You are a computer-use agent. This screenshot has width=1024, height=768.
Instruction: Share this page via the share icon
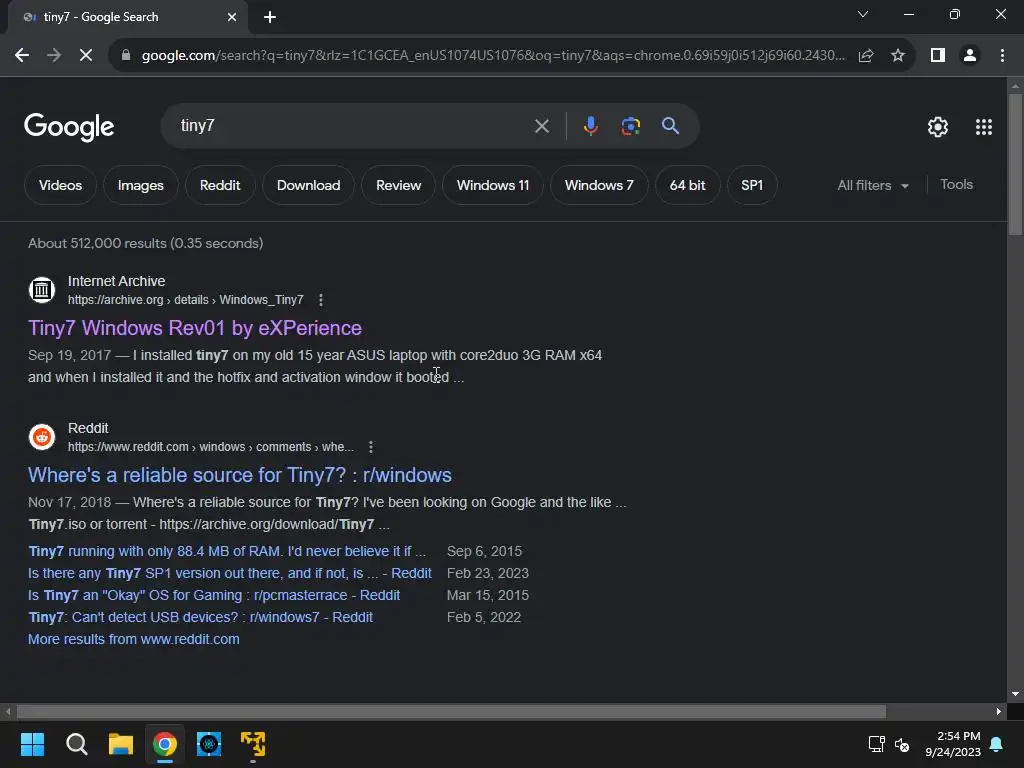pos(866,56)
